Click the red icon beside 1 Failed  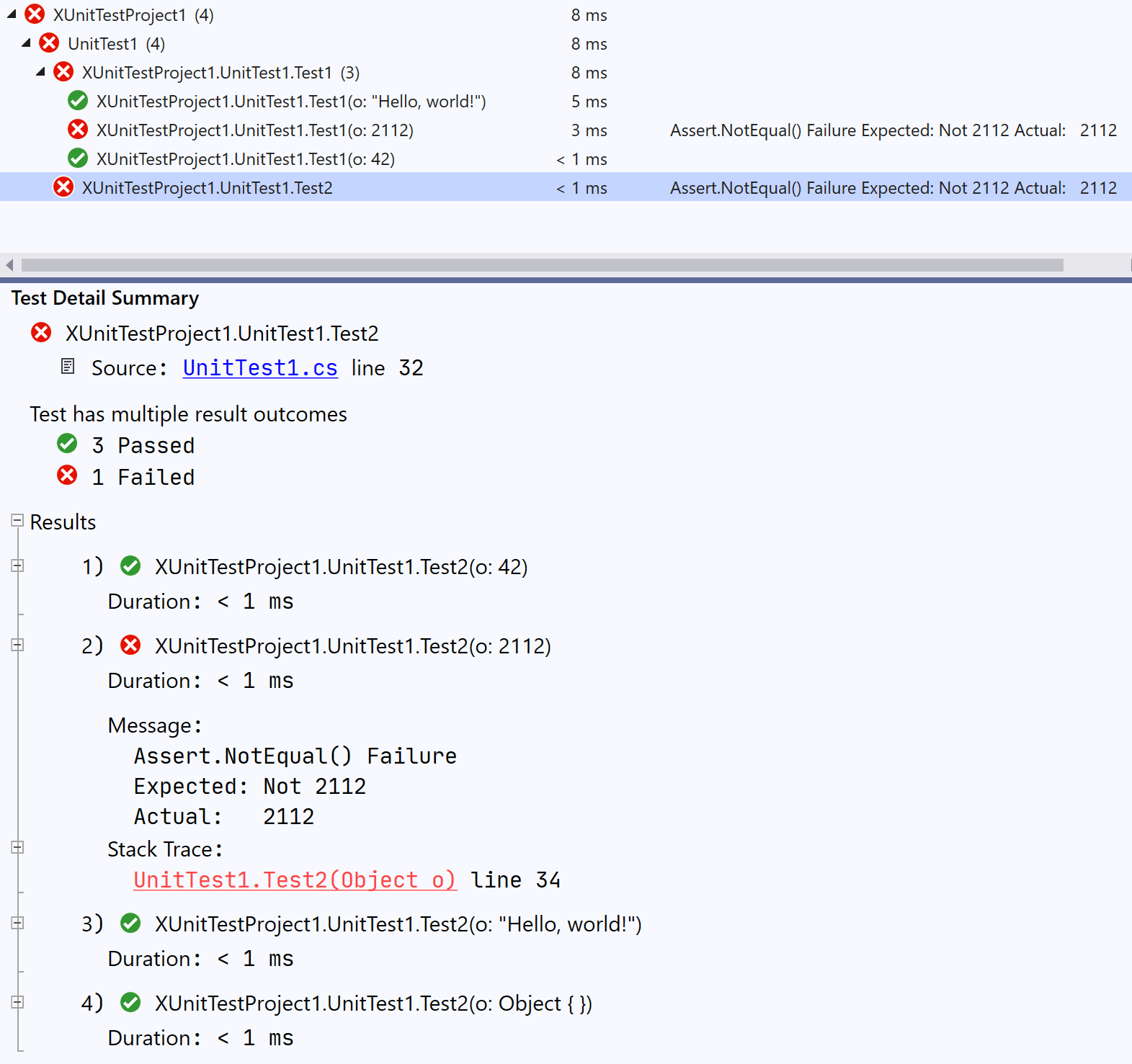(67, 475)
